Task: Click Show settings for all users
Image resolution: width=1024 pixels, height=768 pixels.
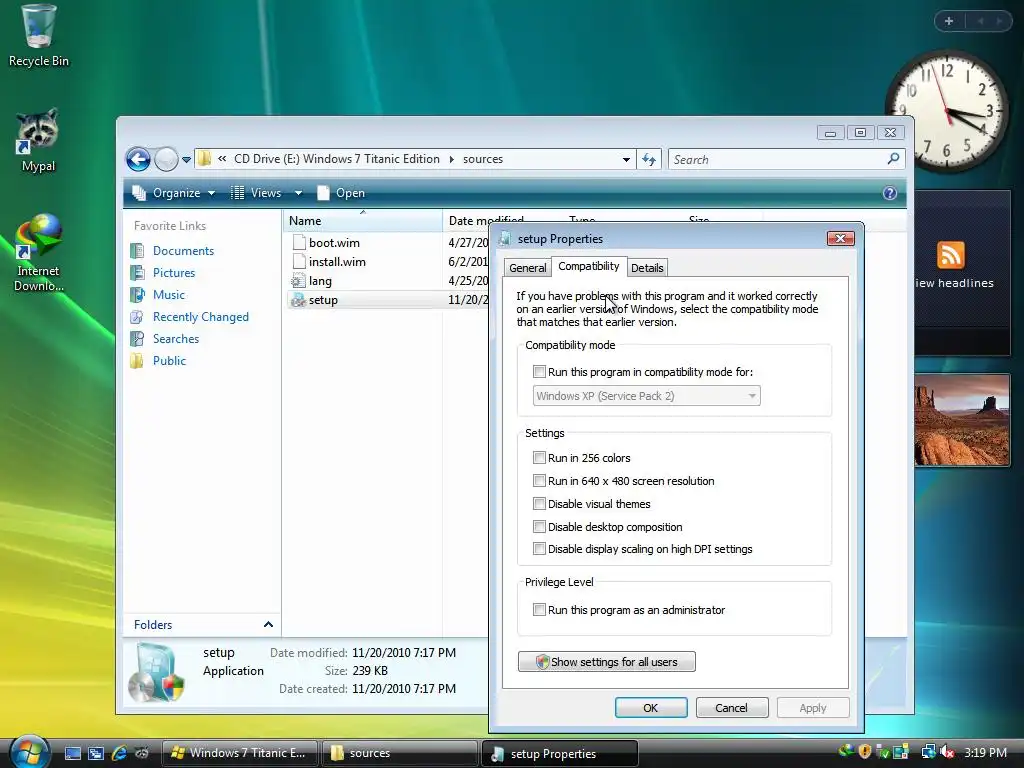Action: [607, 662]
